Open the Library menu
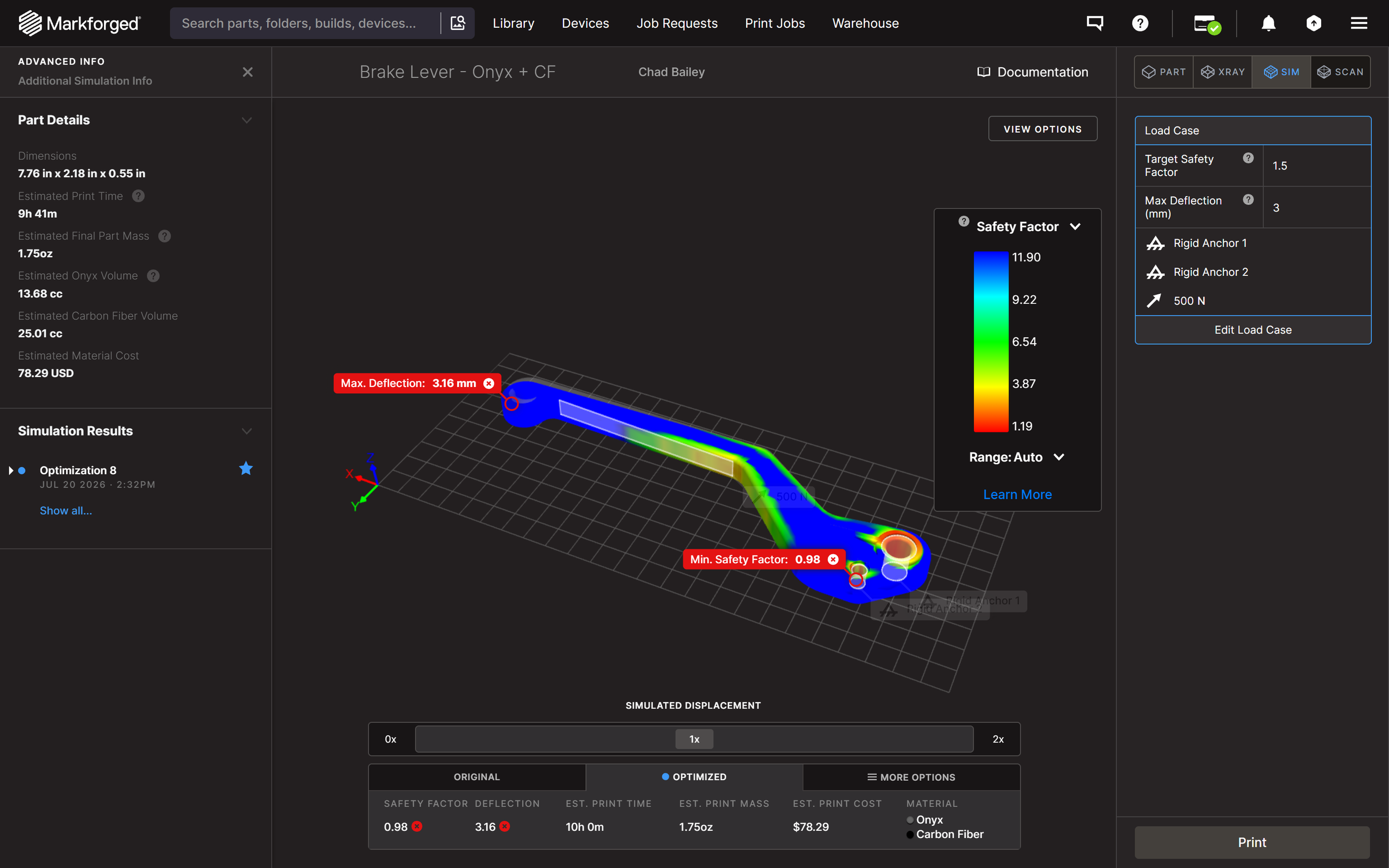Viewport: 1389px width, 868px height. click(x=513, y=23)
